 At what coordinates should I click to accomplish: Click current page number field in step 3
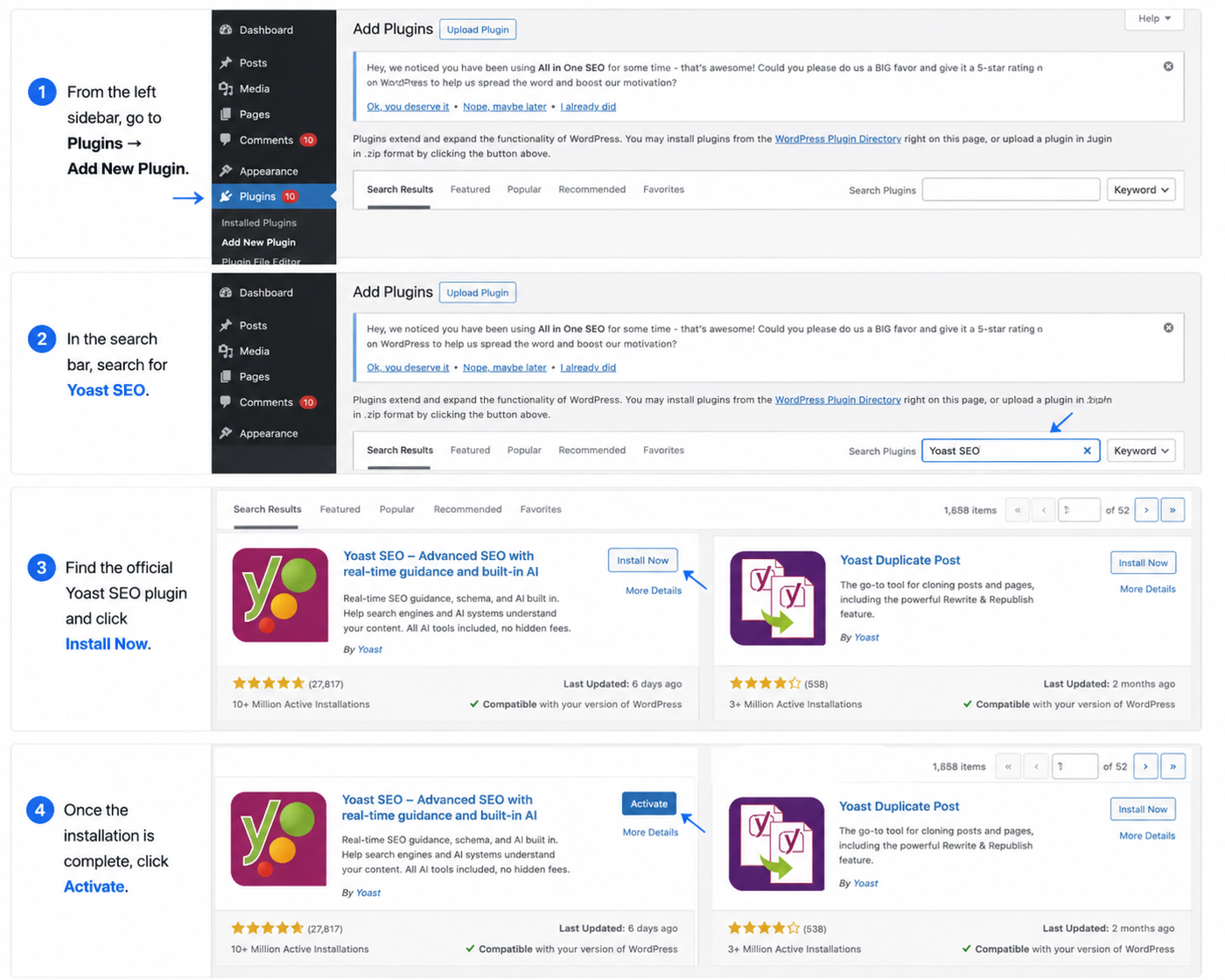point(1079,510)
